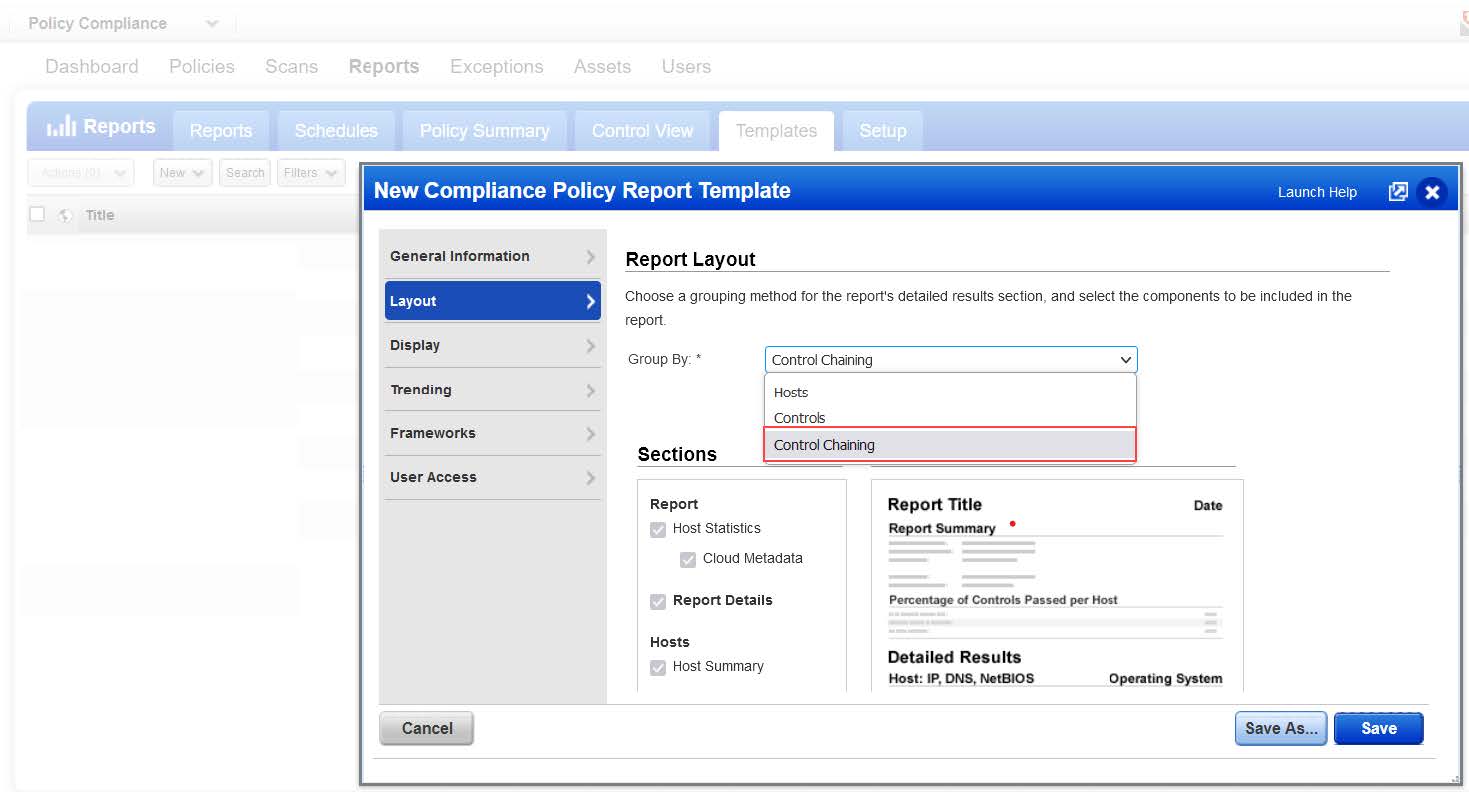Open the Group By combo box
The image size is (1469, 792).
(951, 360)
